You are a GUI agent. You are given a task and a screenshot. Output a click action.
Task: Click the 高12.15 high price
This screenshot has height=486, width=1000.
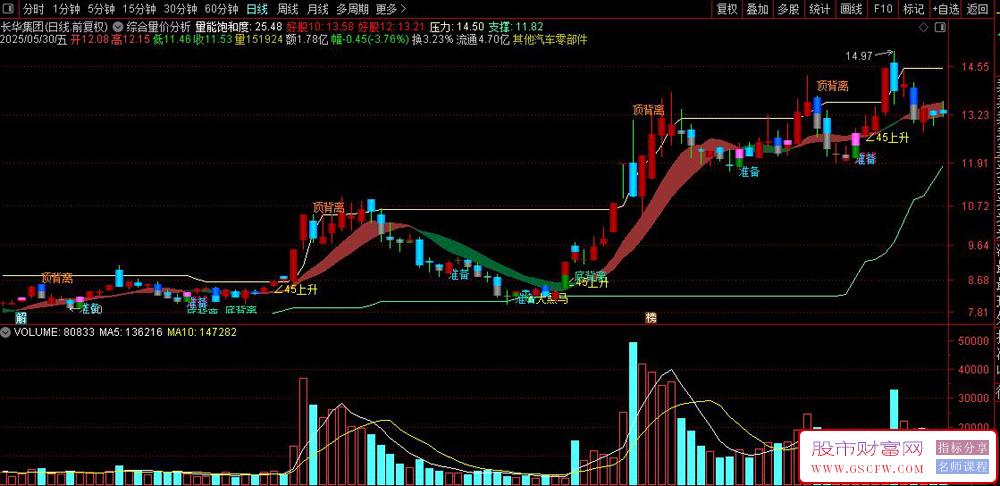130,39
